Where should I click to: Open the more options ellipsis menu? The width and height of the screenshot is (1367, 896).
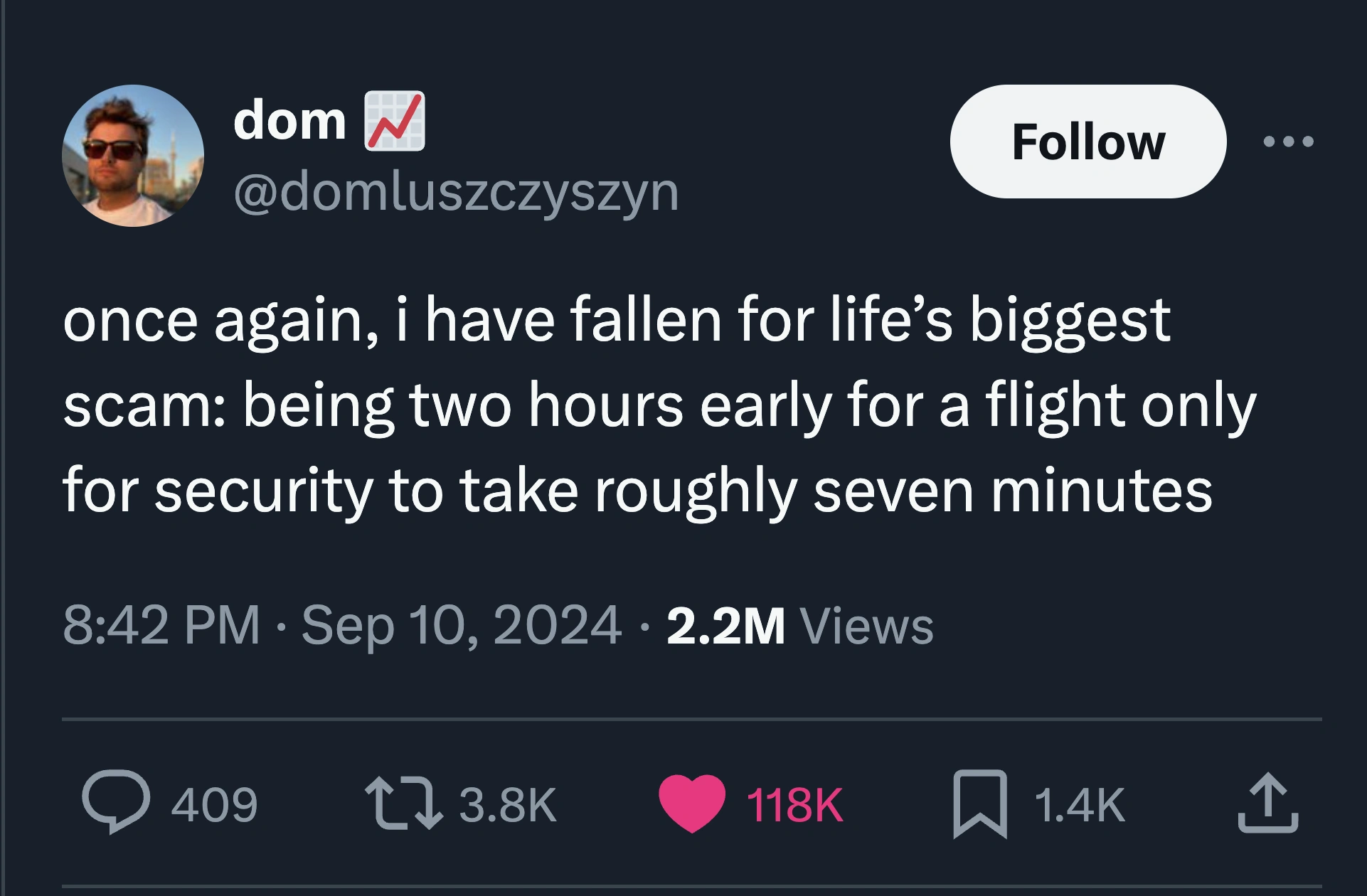click(x=1289, y=141)
